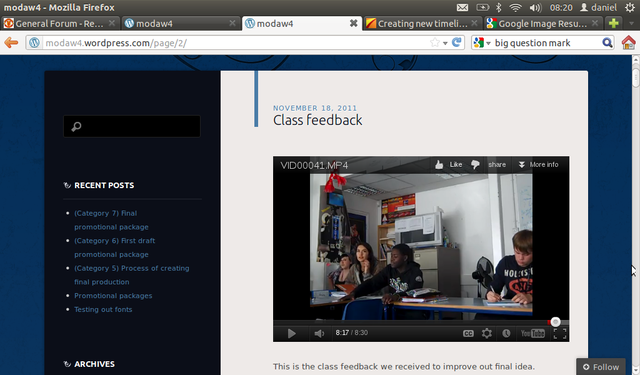Open the URL history dropdown arrow
The image size is (640, 375).
445,43
